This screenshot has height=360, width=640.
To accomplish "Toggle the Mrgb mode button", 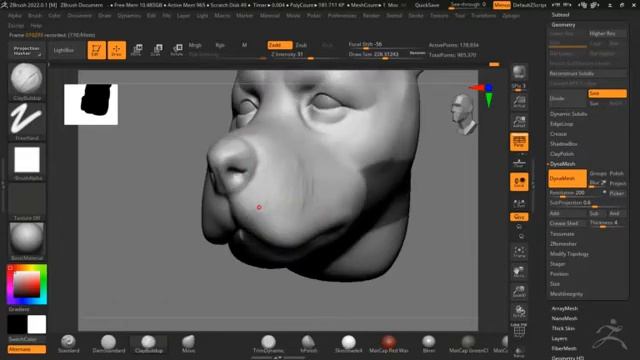I will (x=195, y=45).
